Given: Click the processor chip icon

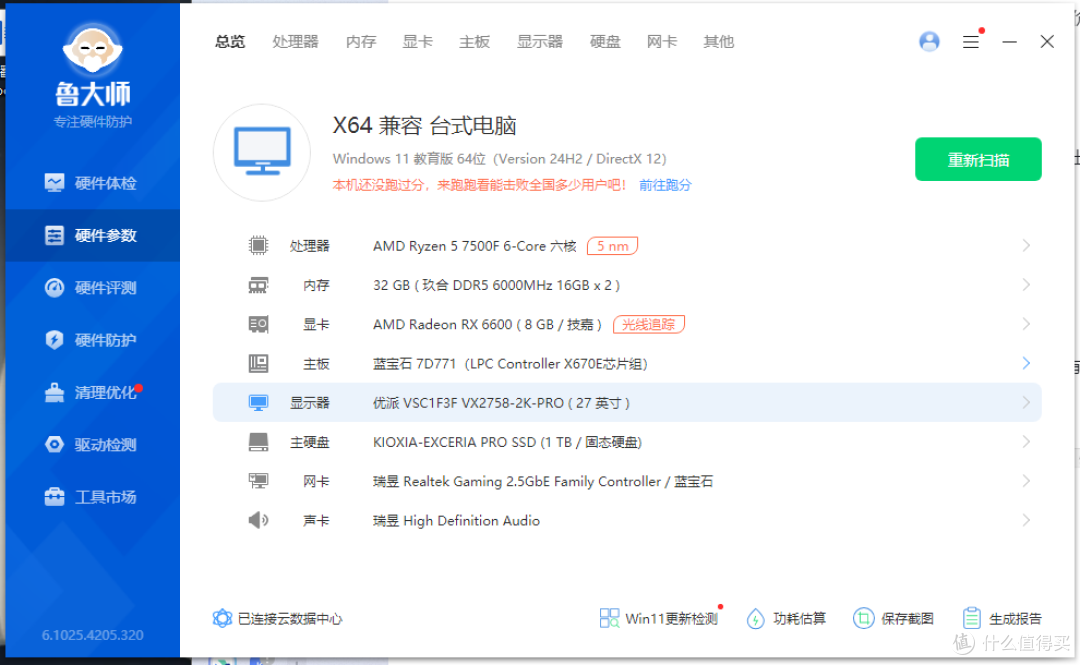Looking at the screenshot, I should [258, 245].
